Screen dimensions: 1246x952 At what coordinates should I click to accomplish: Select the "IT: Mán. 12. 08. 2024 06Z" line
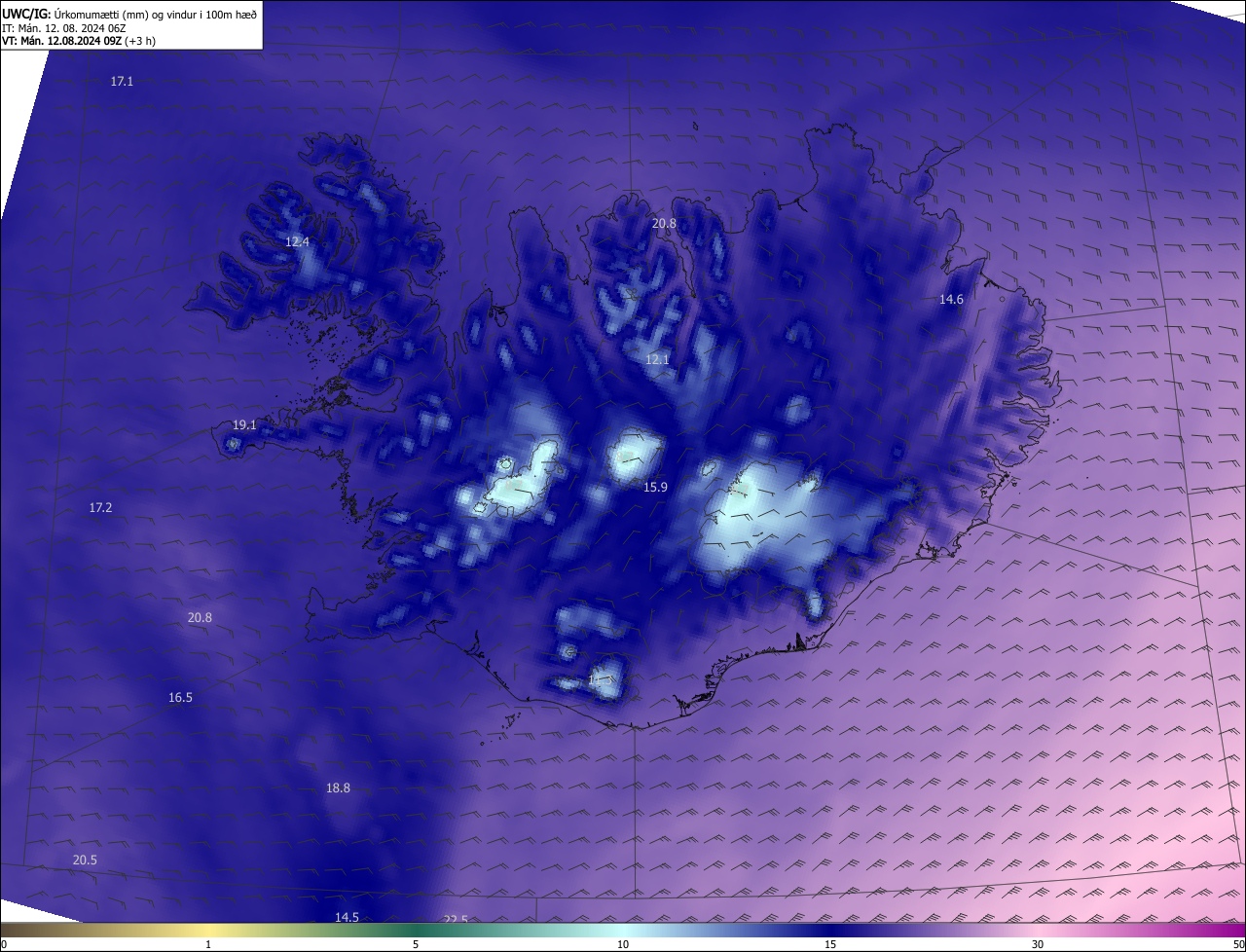point(64,27)
